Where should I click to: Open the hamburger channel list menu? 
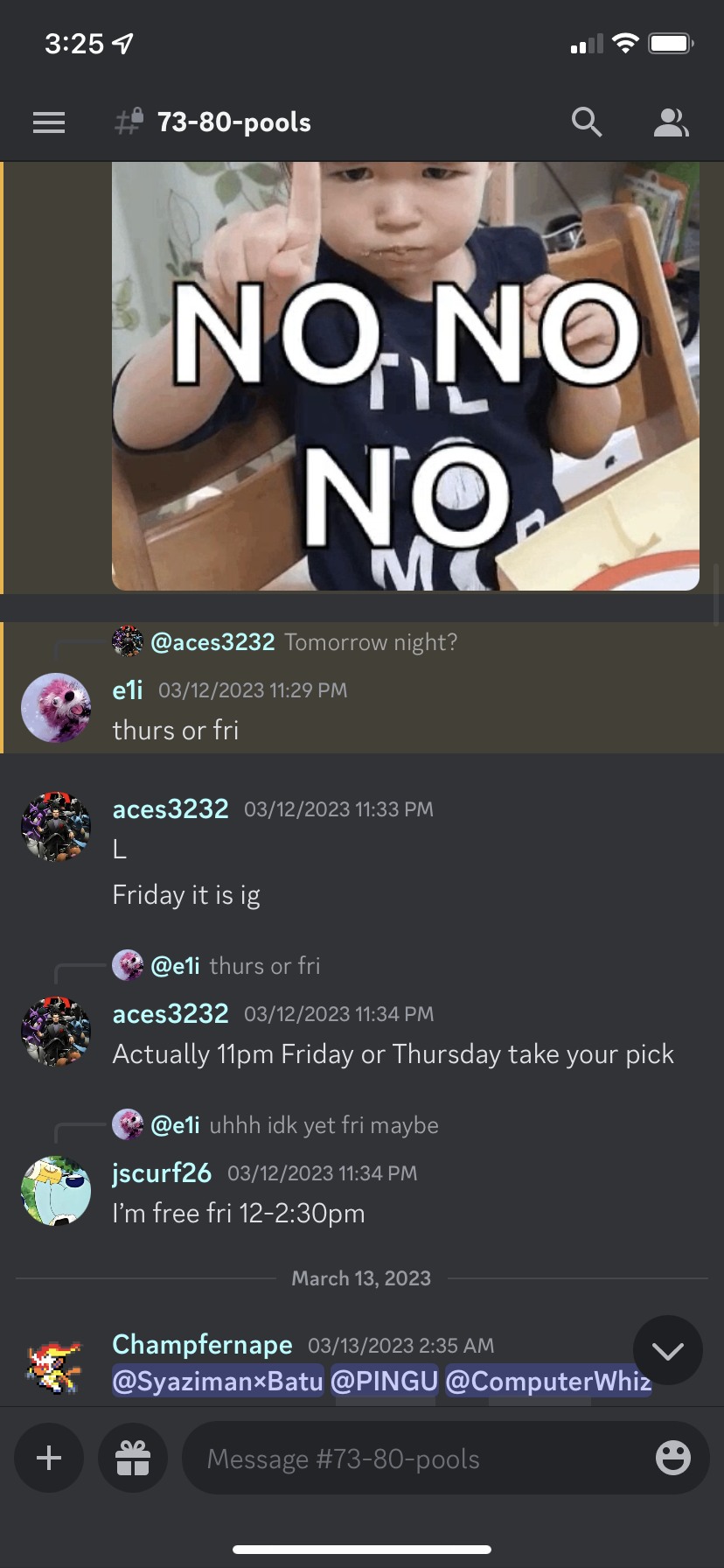pyautogui.click(x=49, y=122)
